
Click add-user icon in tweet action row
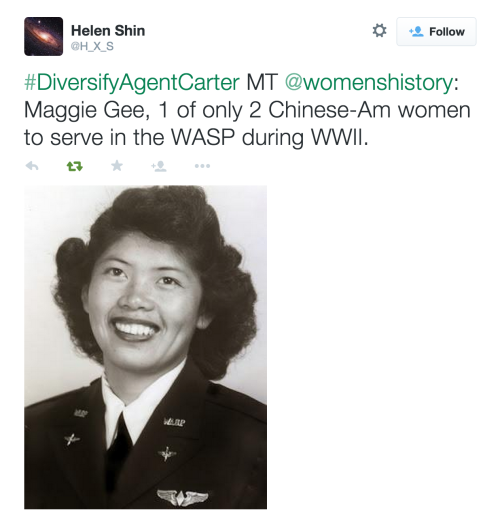159,166
